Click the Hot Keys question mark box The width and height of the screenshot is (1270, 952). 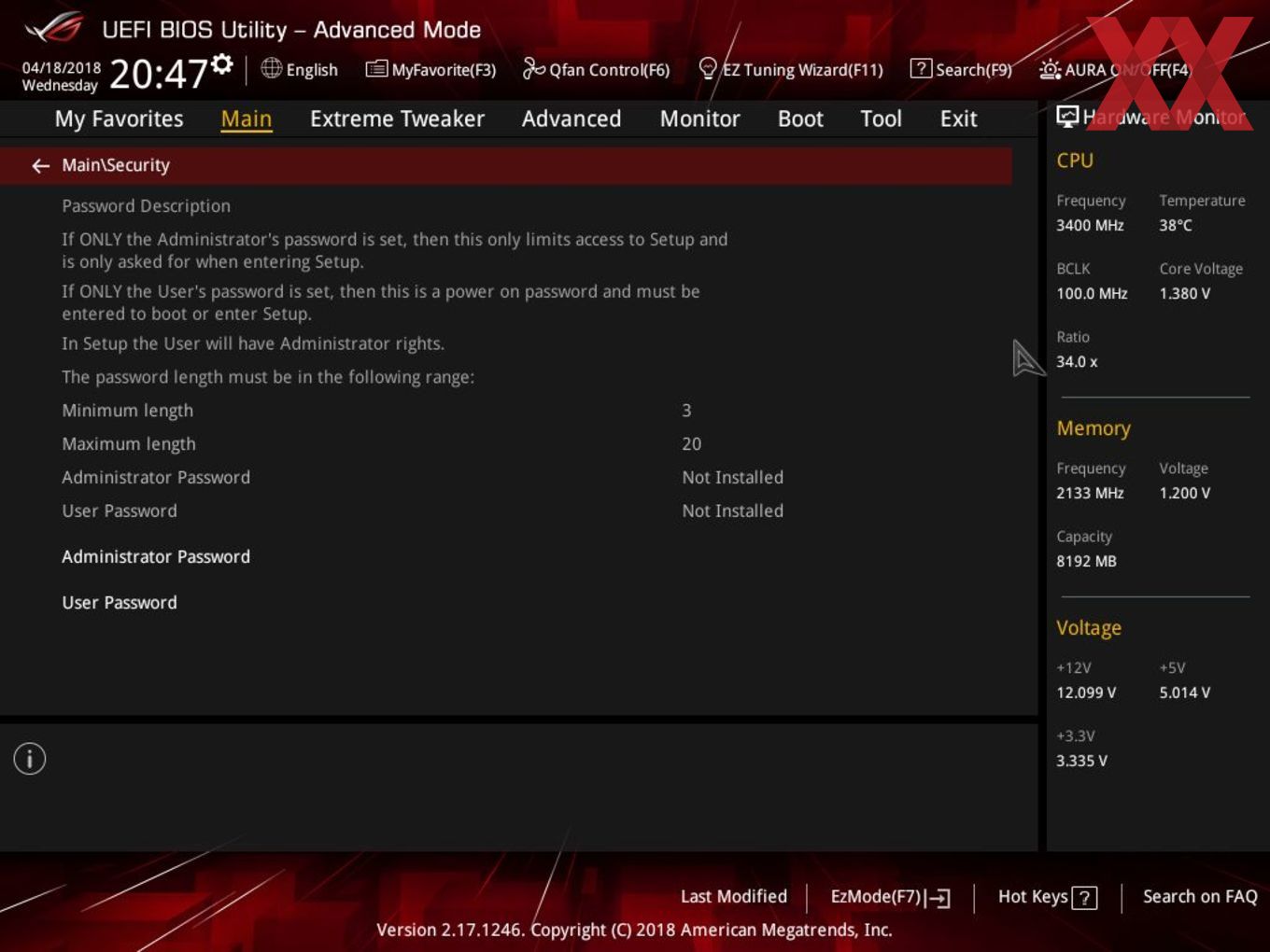[x=1084, y=898]
